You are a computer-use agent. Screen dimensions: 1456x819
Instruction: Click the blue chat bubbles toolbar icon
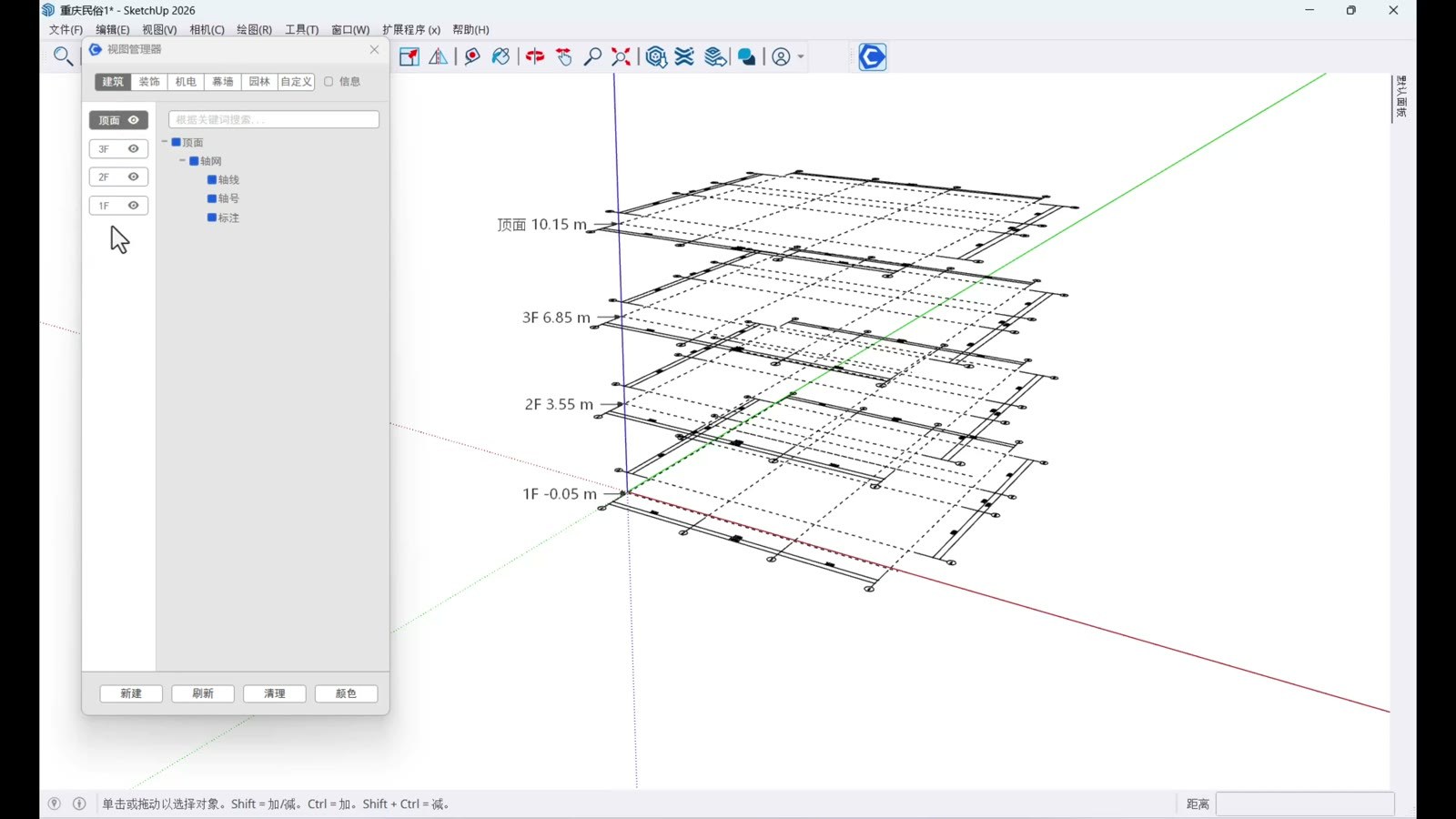tap(747, 56)
